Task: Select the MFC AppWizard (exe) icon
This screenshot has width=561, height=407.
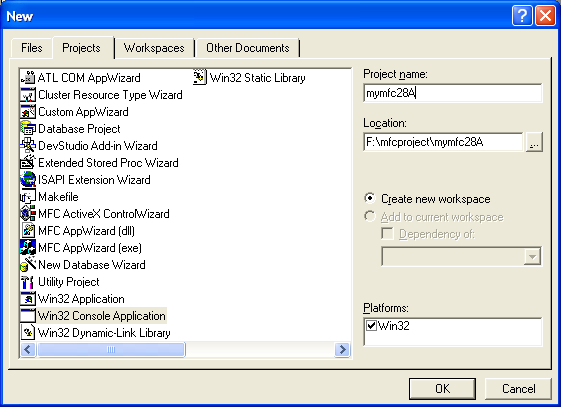Action: tap(28, 247)
